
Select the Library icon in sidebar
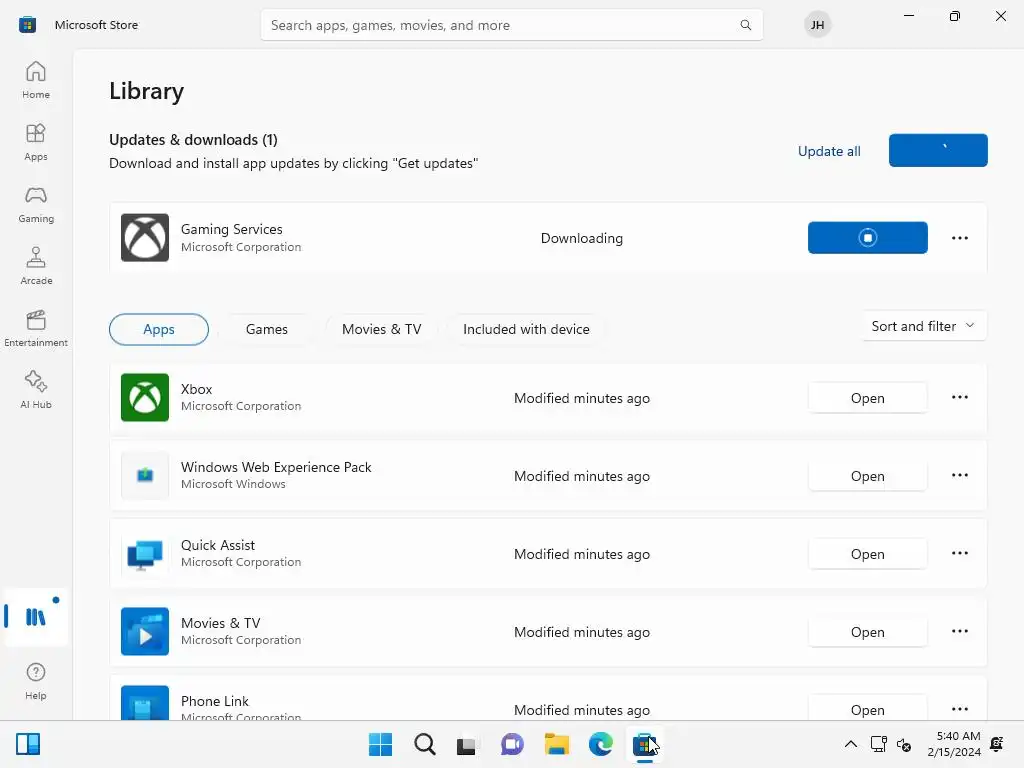pyautogui.click(x=36, y=616)
